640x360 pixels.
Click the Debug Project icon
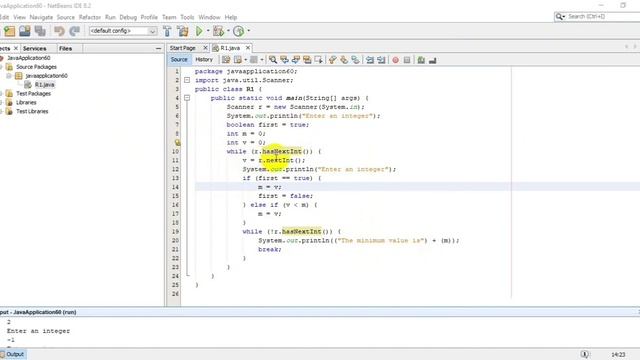click(218, 31)
